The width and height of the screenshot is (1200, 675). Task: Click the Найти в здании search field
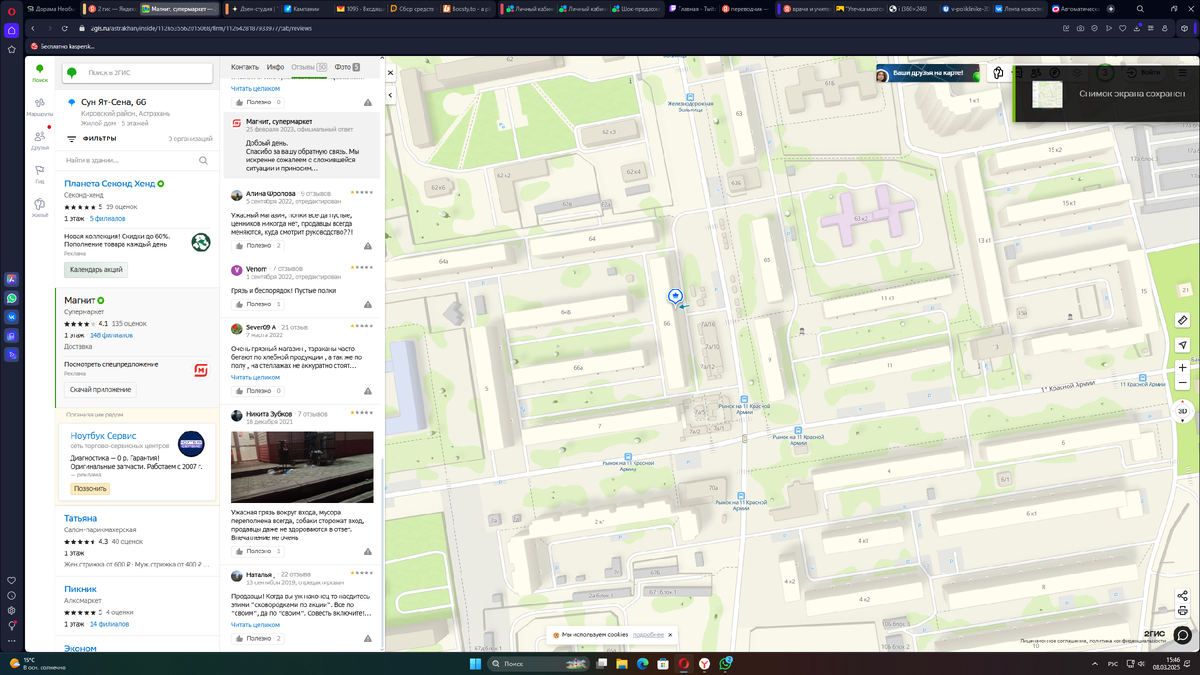click(x=136, y=160)
